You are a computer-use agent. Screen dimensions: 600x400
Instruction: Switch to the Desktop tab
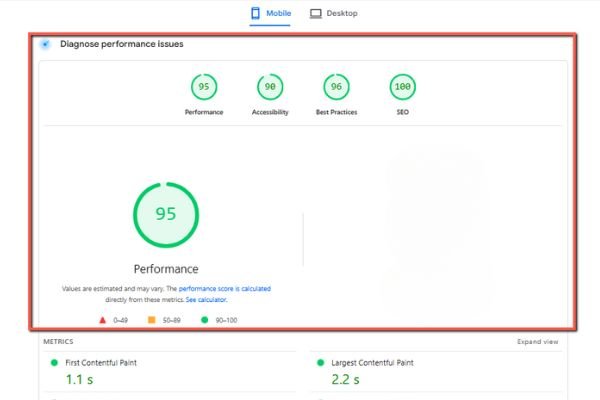point(333,13)
